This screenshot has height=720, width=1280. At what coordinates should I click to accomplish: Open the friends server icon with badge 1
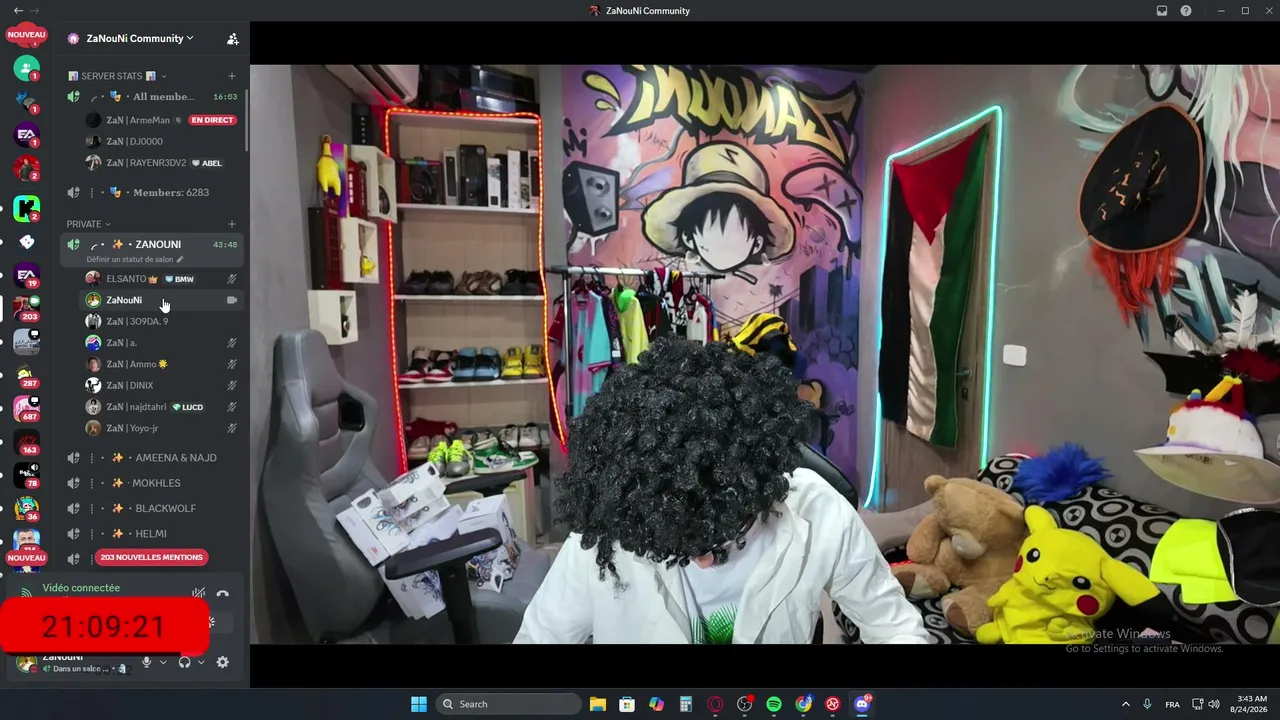(26, 68)
